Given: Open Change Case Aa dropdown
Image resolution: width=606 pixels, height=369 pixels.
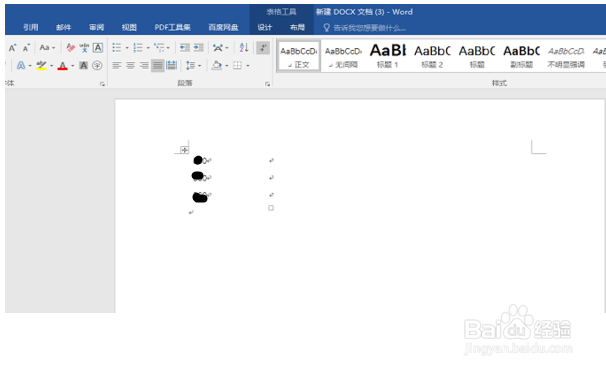Looking at the screenshot, I should coord(47,48).
